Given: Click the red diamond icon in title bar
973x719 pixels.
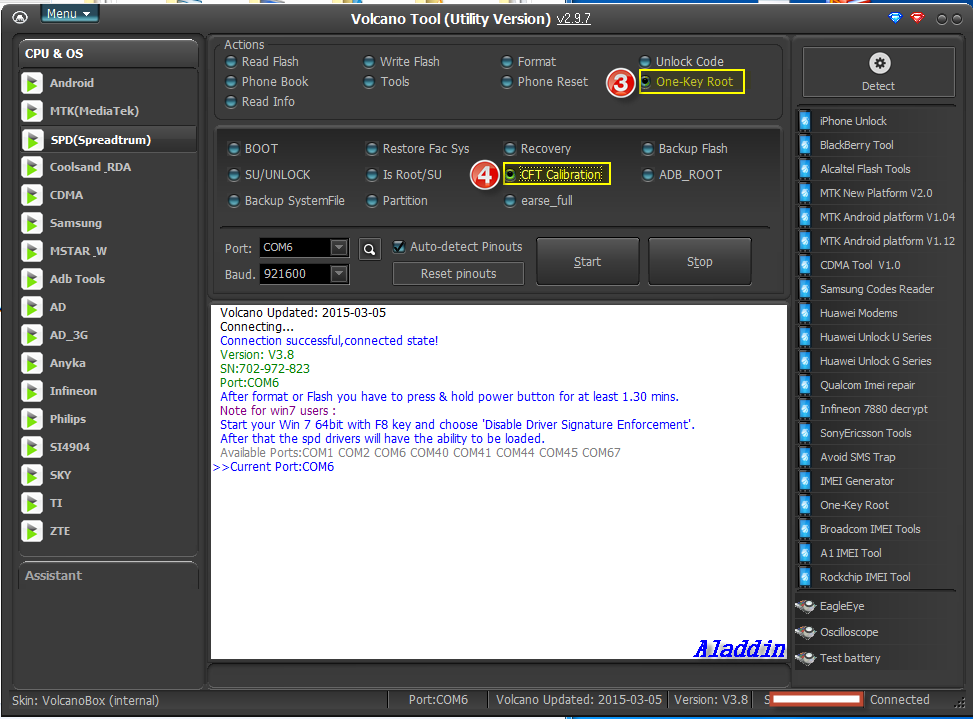Looking at the screenshot, I should (917, 18).
